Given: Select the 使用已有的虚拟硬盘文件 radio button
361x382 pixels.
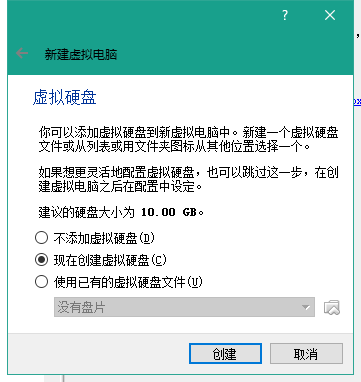Looking at the screenshot, I should [41, 282].
